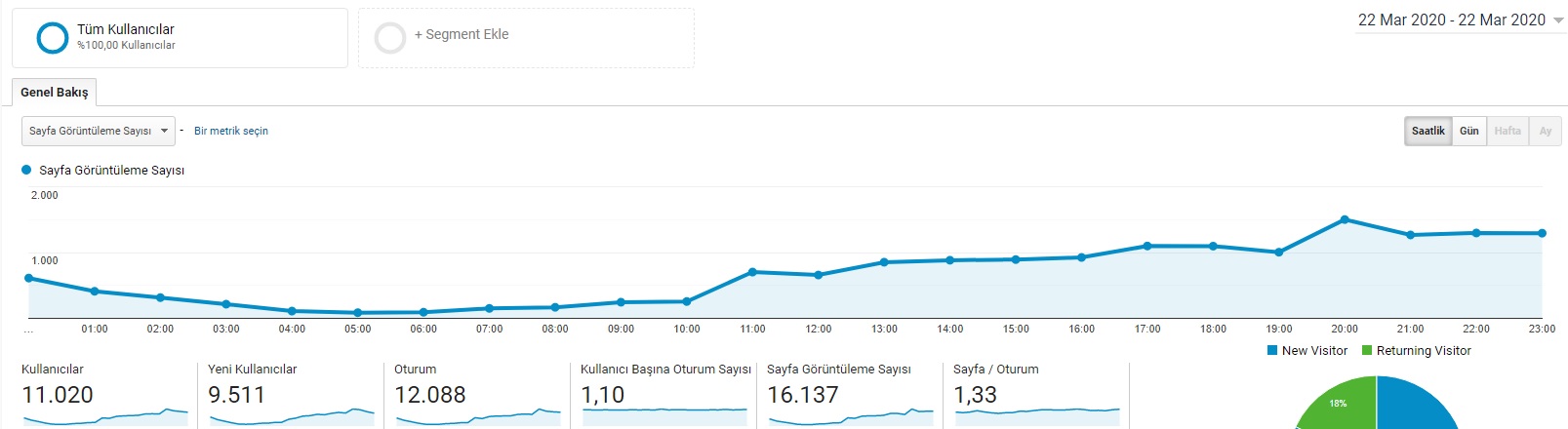
Task: Click the 22 Mar 2020 date range
Action: [1451, 20]
